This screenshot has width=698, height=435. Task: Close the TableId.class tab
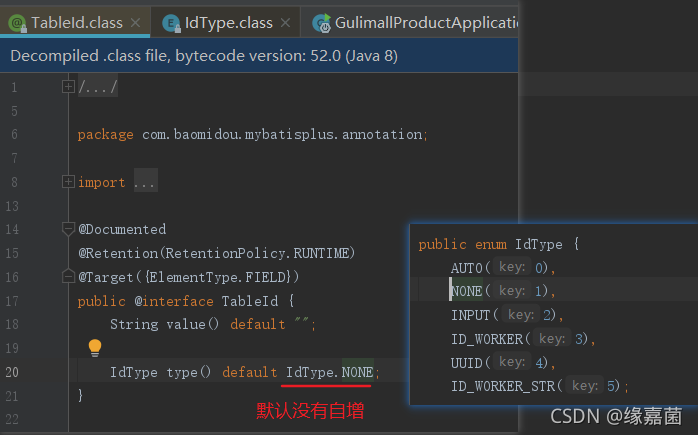coord(136,23)
